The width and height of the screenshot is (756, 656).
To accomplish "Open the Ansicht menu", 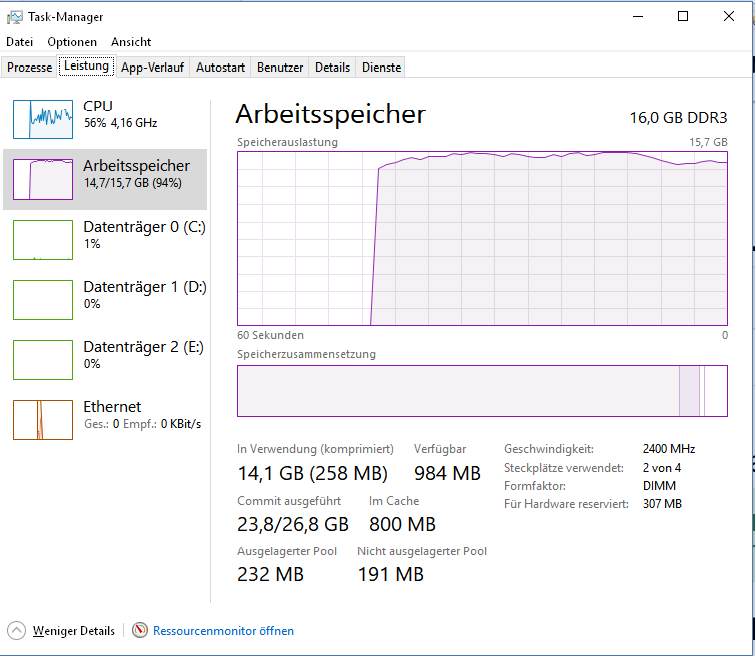I will tap(131, 42).
